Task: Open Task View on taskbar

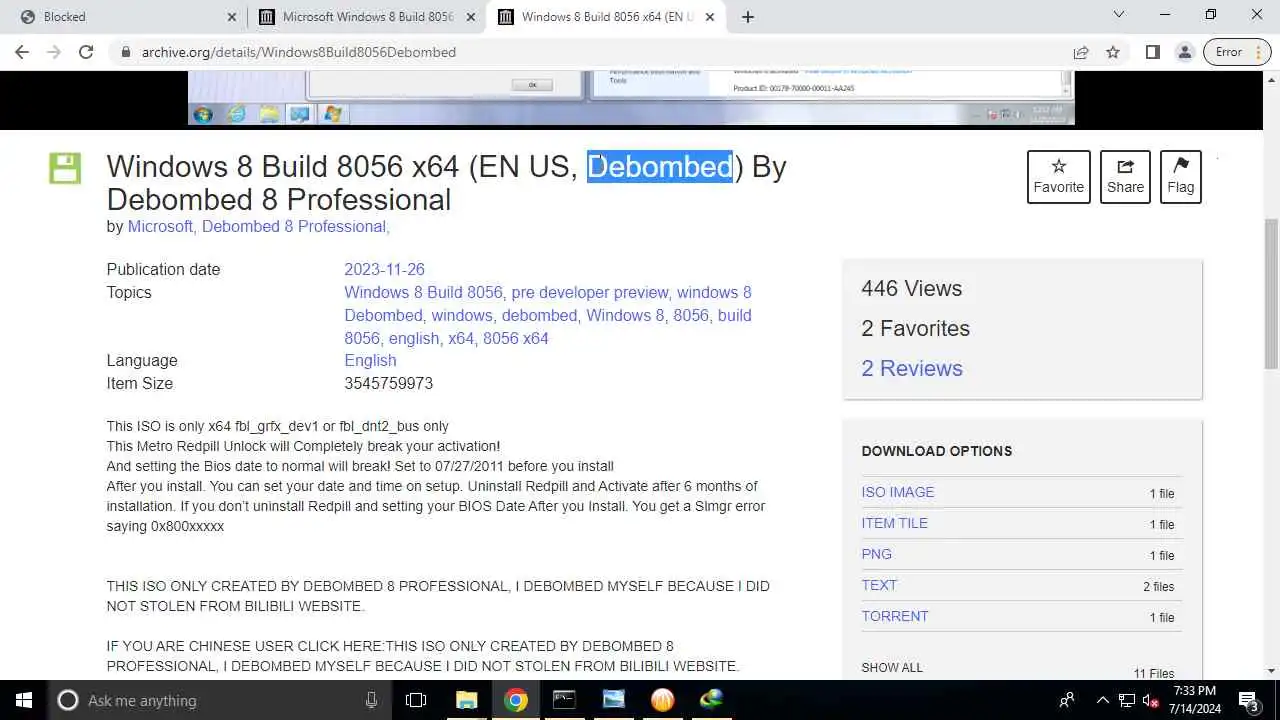Action: [416, 700]
